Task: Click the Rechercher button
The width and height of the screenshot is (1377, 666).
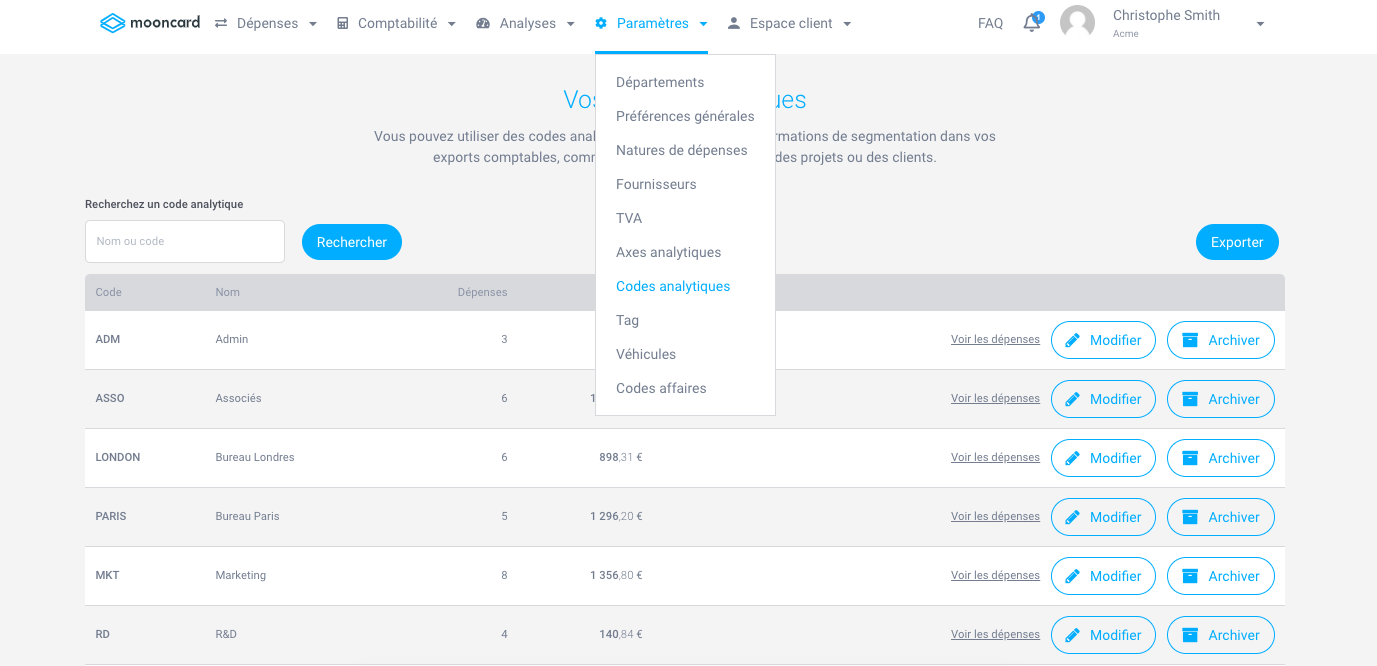Action: 352,242
